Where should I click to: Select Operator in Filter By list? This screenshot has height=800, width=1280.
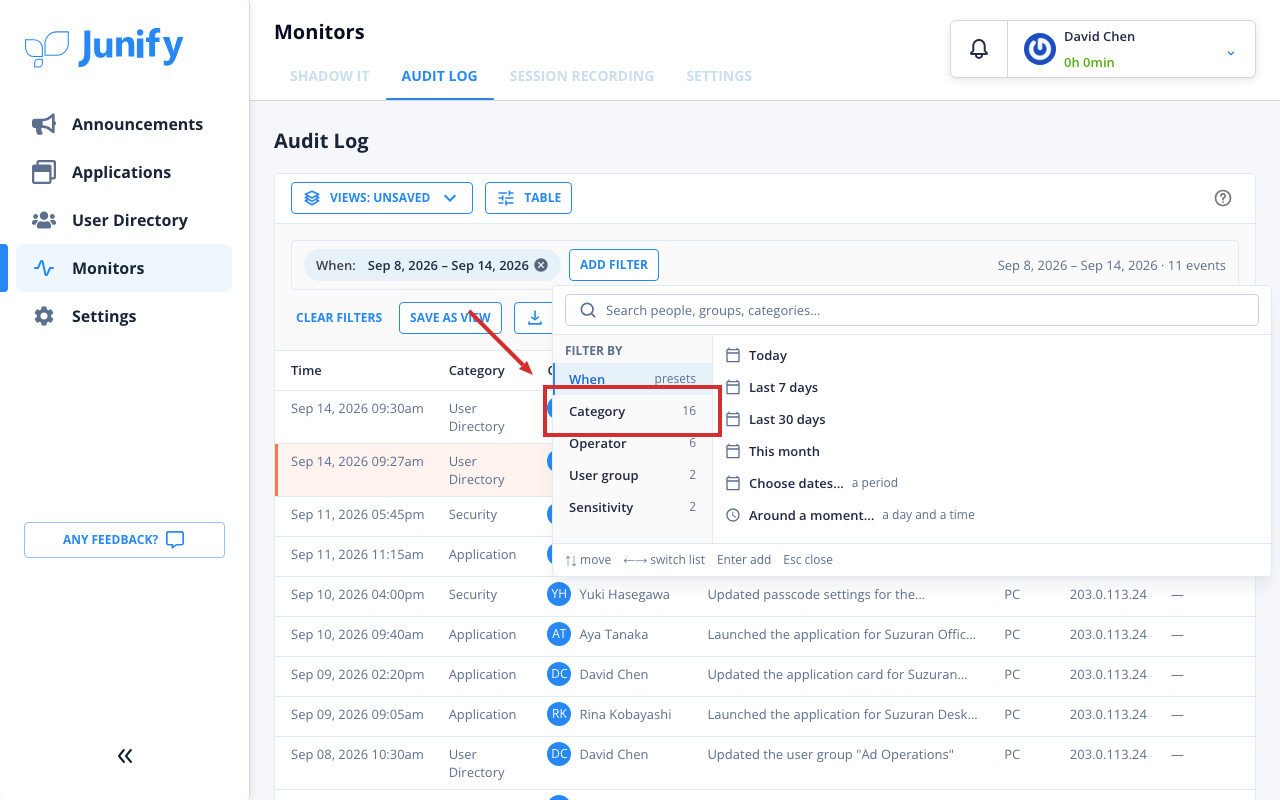[632, 443]
